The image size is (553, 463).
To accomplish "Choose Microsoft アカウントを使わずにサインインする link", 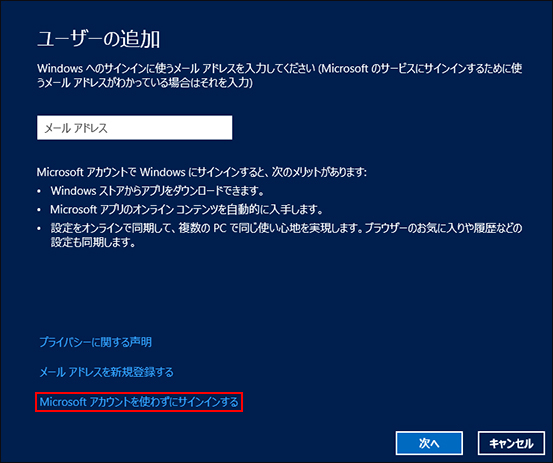I will point(139,402).
